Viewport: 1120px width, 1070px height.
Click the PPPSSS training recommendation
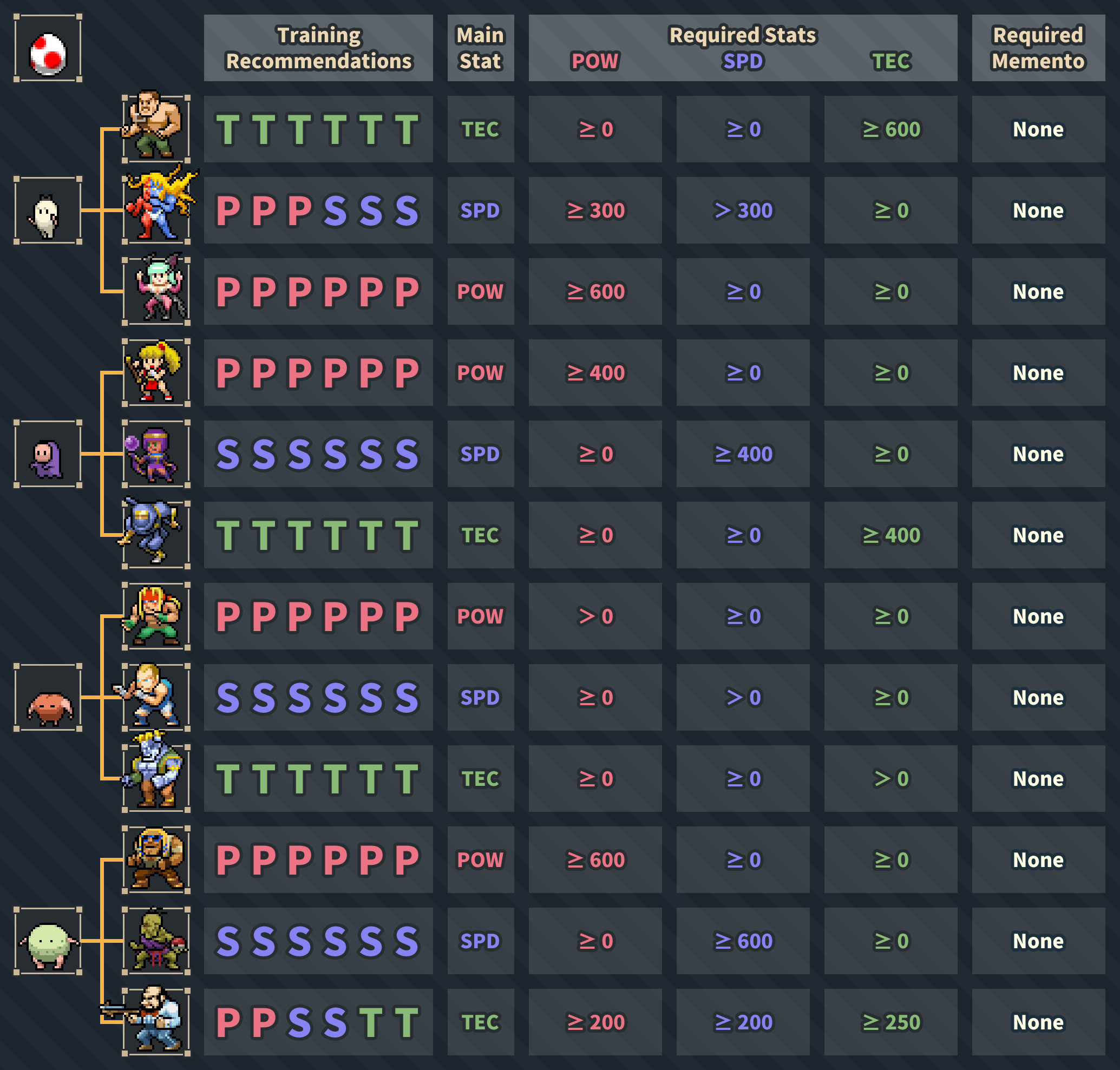[x=318, y=211]
